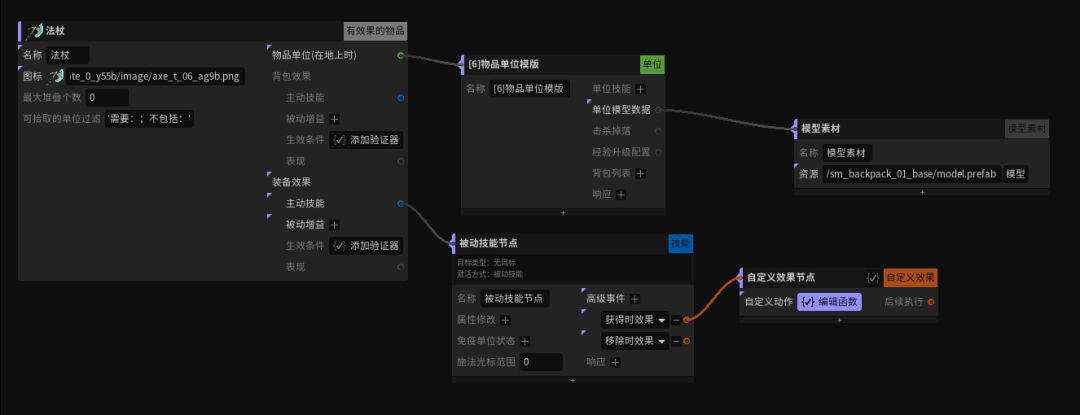Click the 装备效果 section label
Viewport: 1080px width, 415px height.
tap(291, 182)
